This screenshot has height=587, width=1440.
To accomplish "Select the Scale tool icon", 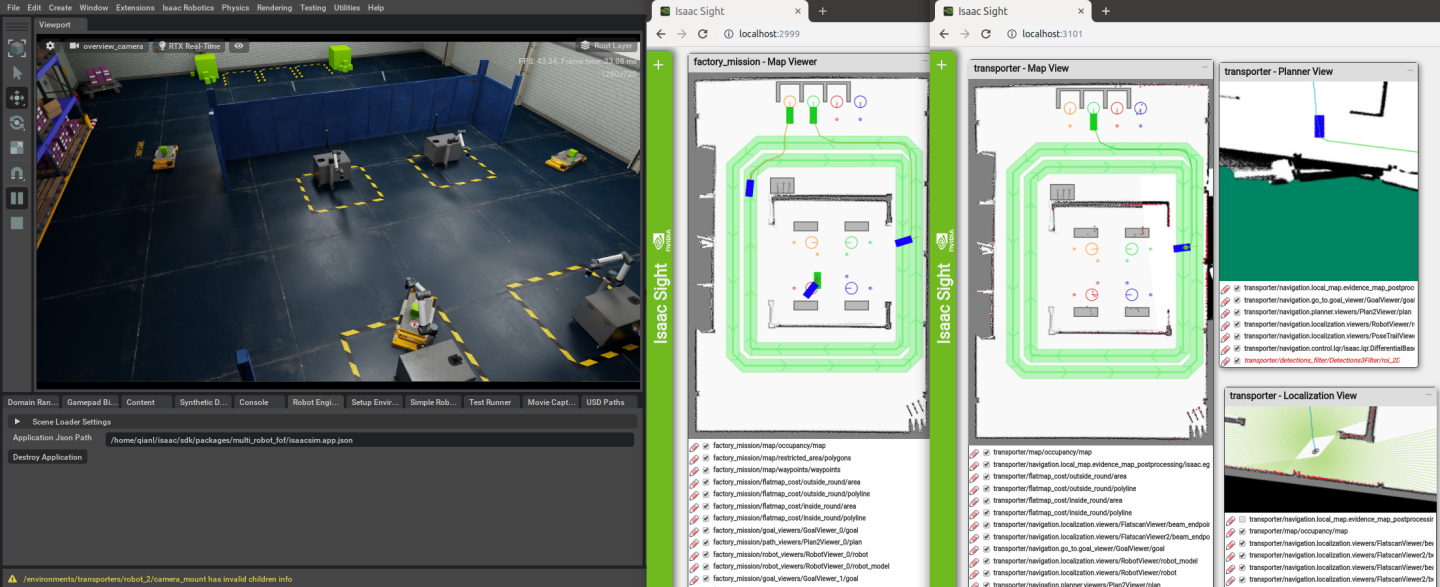I will (x=17, y=147).
